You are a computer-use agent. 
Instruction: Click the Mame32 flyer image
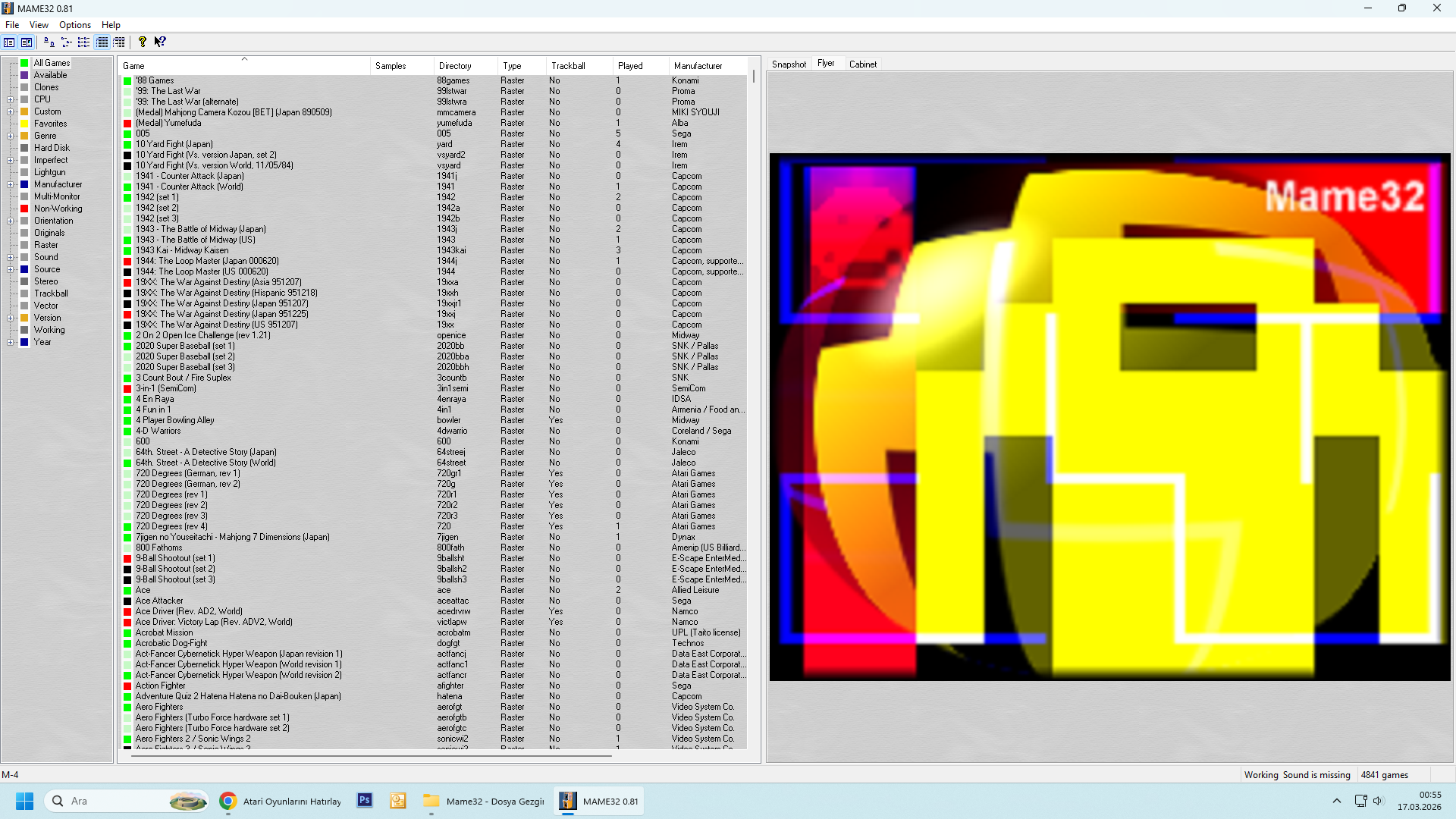1109,417
